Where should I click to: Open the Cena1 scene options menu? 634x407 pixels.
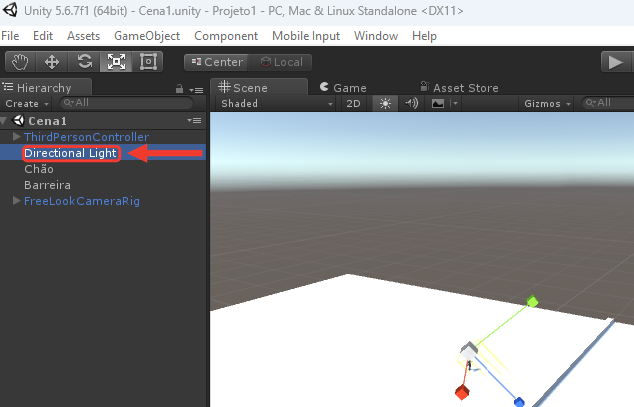[x=194, y=120]
